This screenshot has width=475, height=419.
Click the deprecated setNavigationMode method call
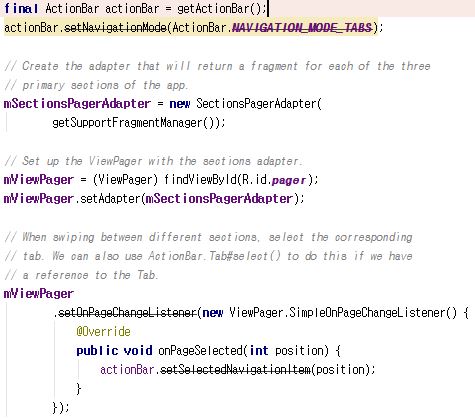point(115,27)
